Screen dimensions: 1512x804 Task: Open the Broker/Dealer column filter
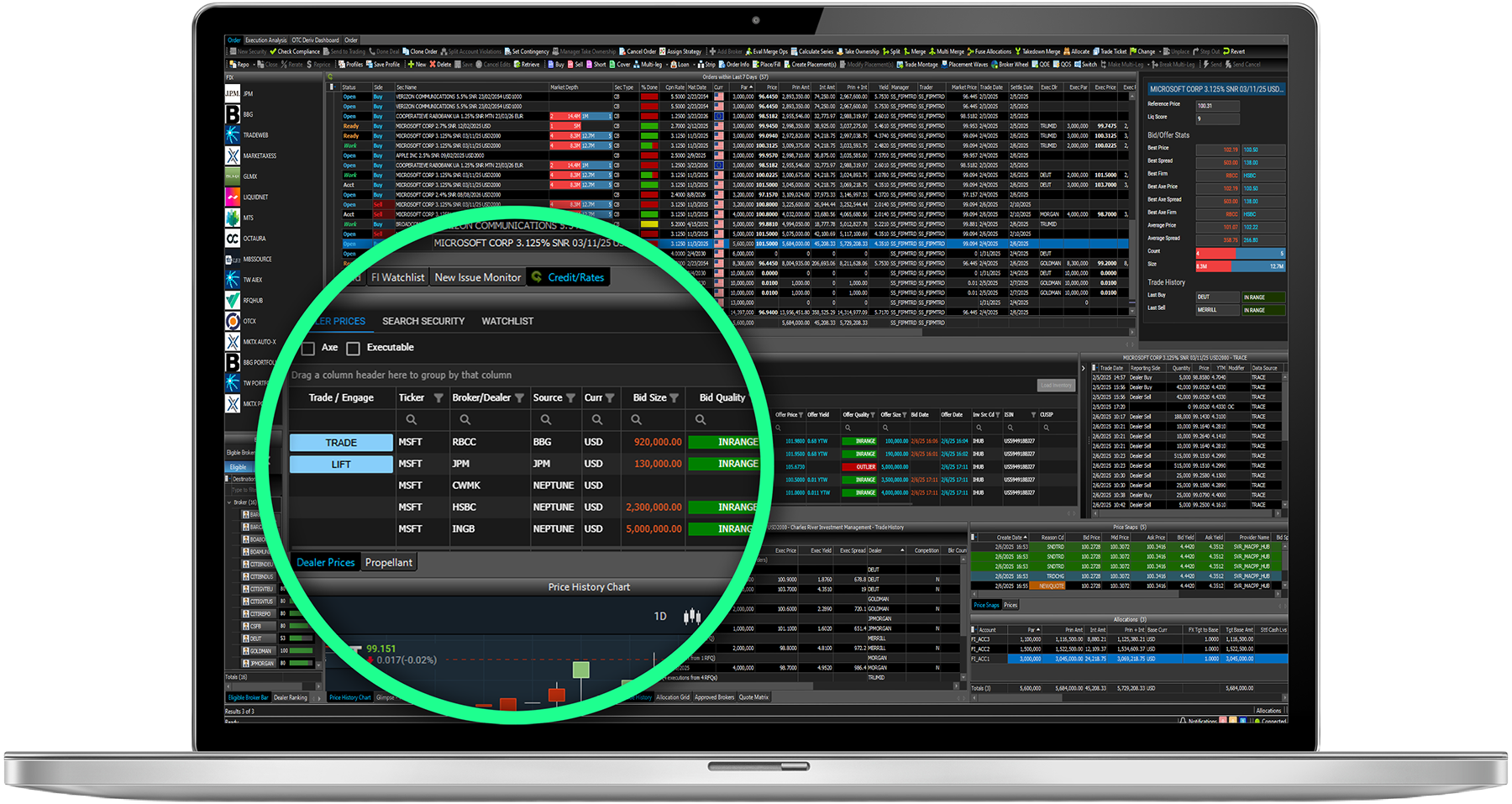pyautogui.click(x=519, y=398)
